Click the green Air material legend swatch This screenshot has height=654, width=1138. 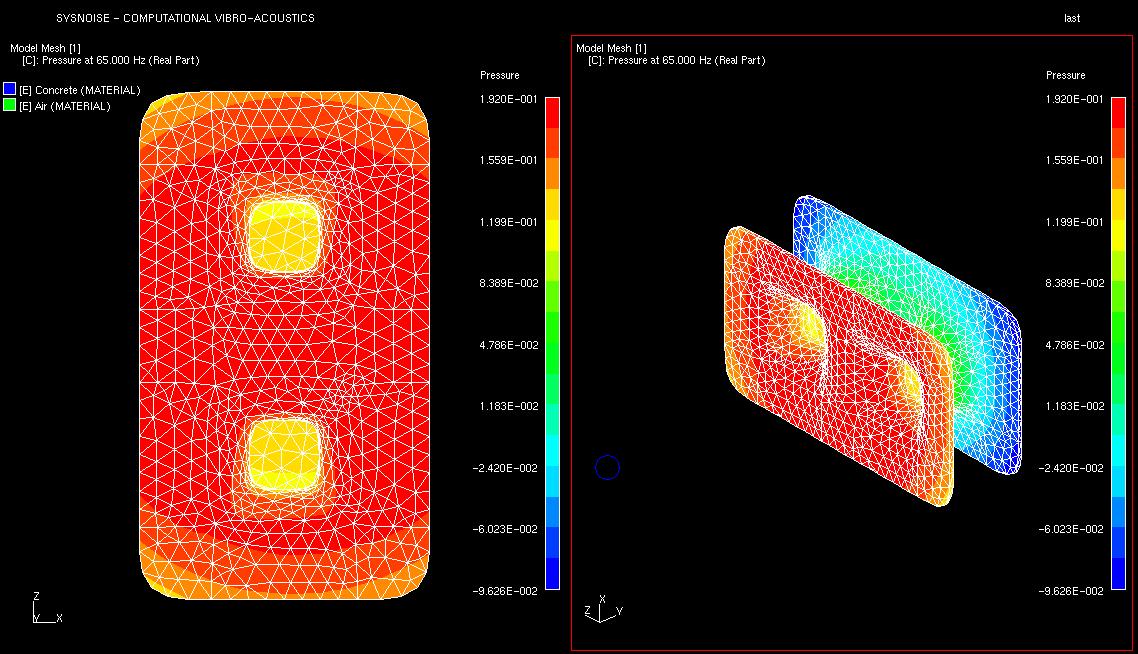coord(9,105)
